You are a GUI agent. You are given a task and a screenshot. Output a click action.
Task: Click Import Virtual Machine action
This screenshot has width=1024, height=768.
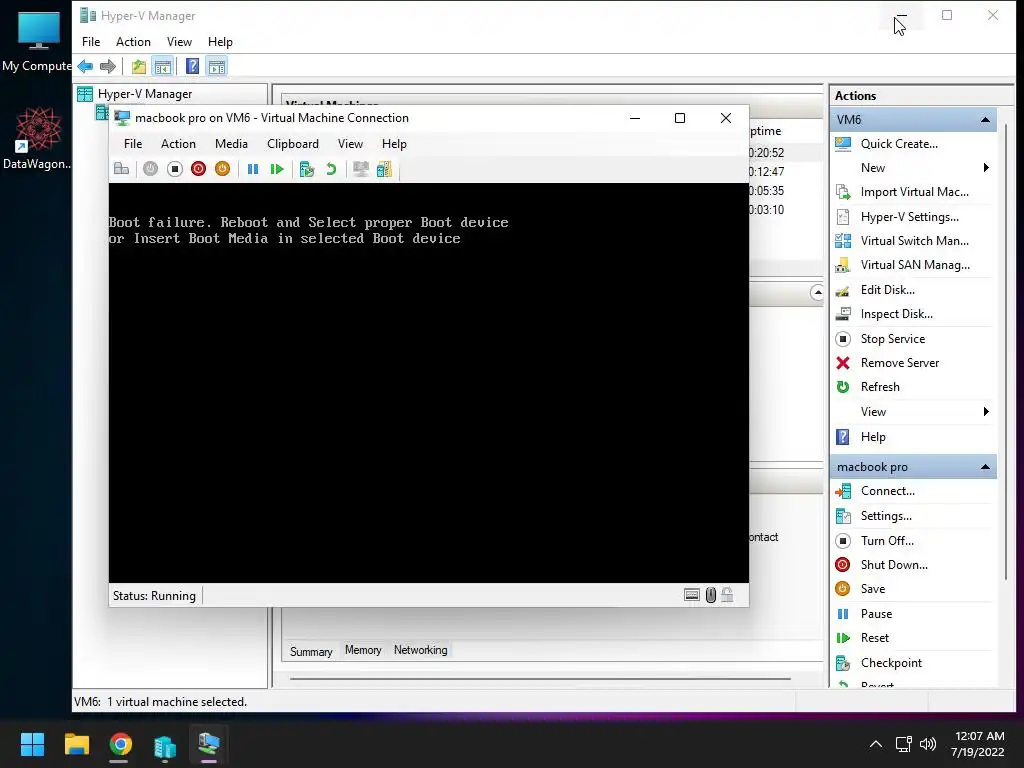[x=912, y=192]
